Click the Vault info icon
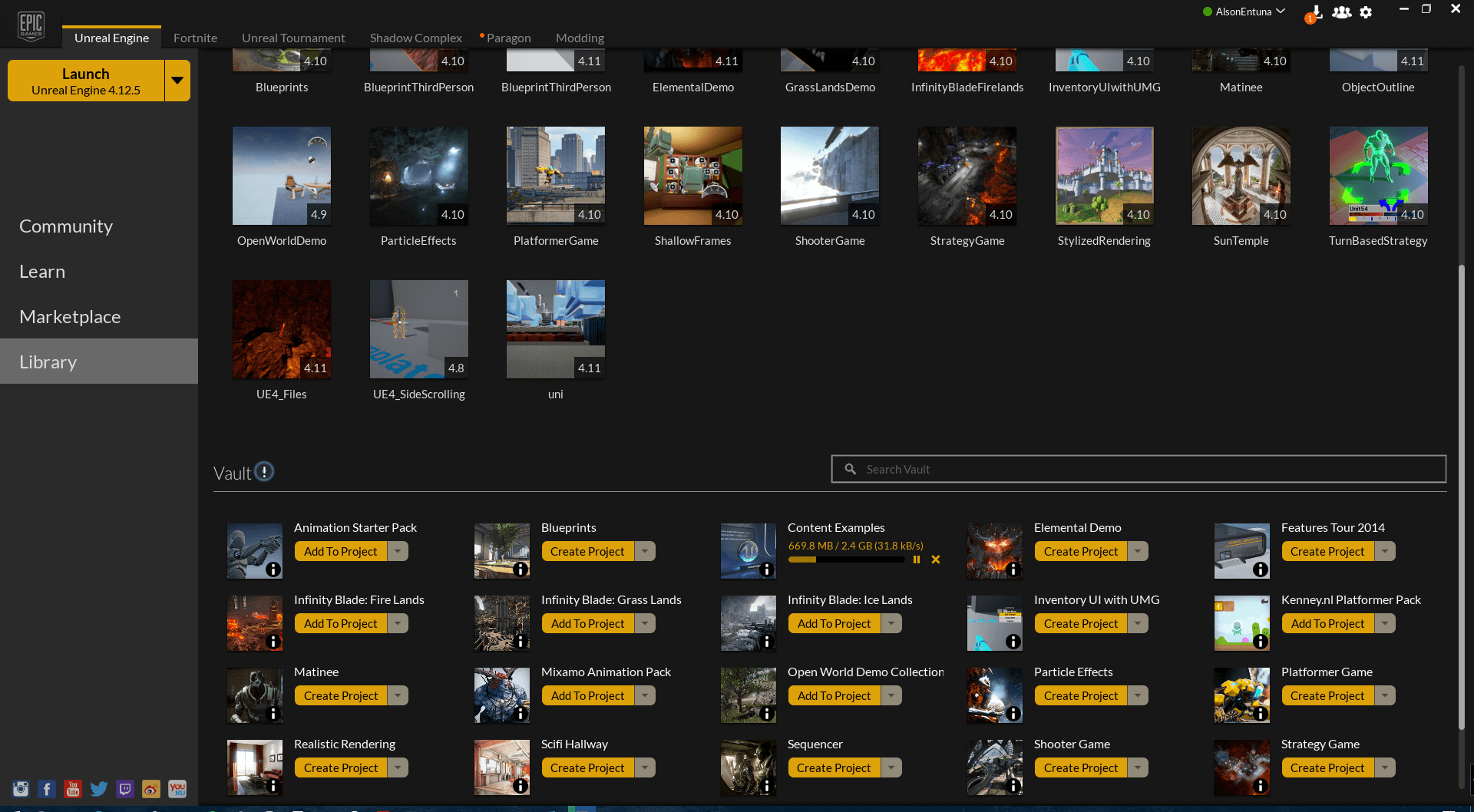1474x812 pixels. coord(264,471)
